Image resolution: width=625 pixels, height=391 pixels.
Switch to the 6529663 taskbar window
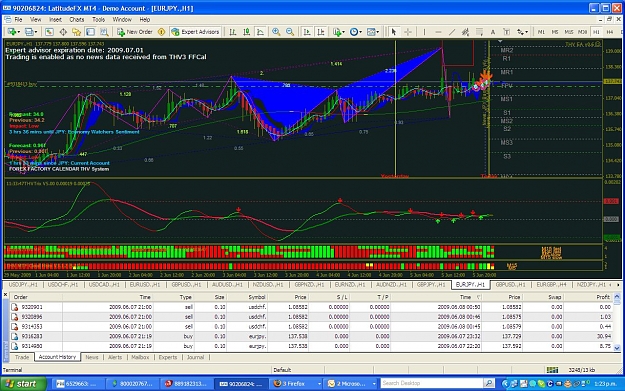click(x=77, y=384)
